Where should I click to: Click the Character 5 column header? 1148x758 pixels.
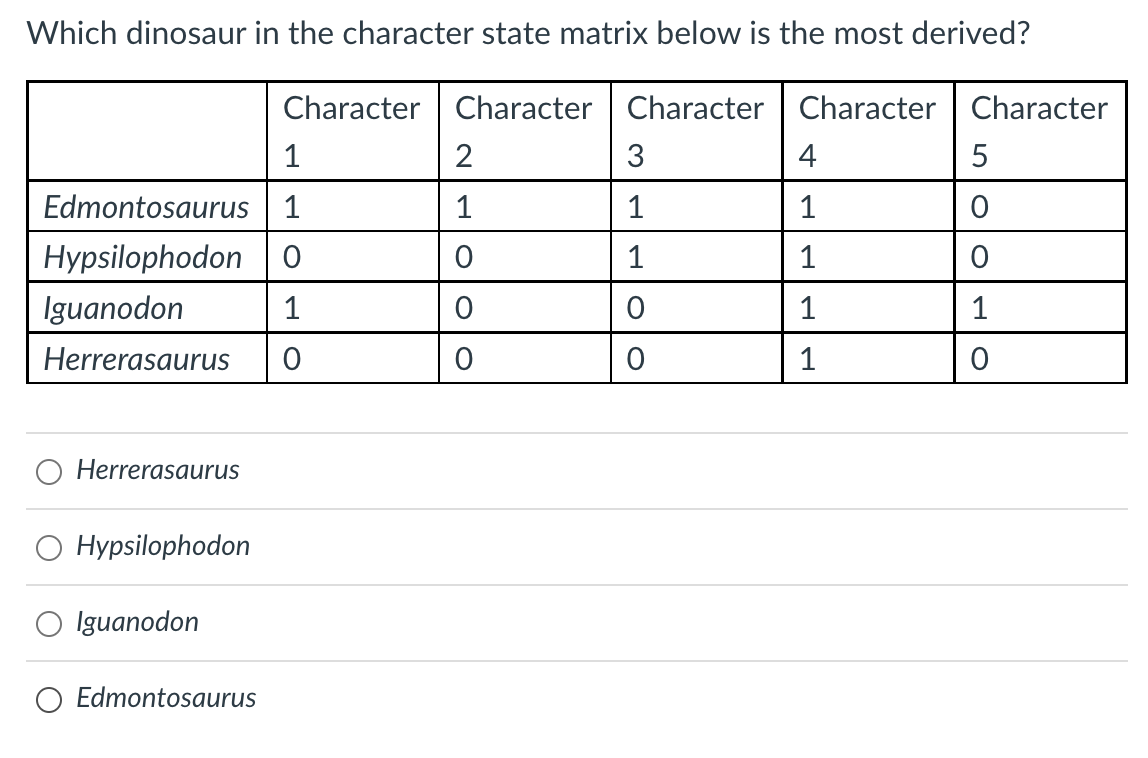pos(1040,130)
